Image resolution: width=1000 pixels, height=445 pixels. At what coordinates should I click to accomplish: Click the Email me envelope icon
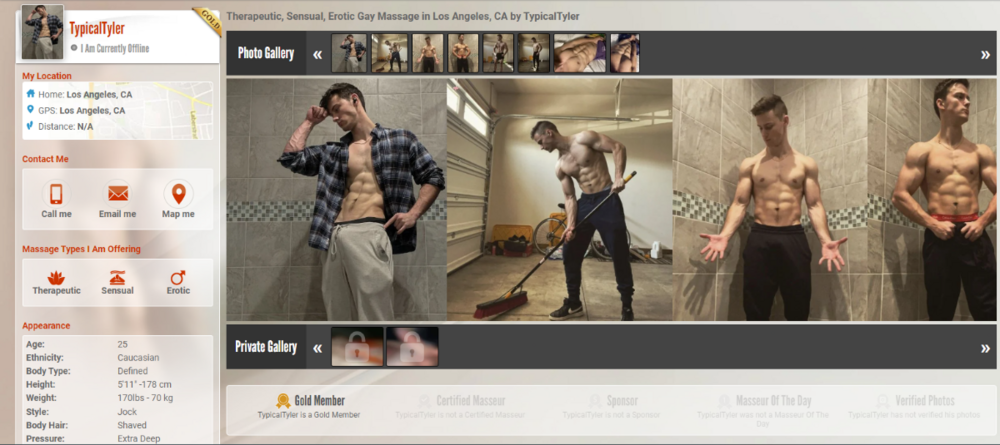pos(117,194)
